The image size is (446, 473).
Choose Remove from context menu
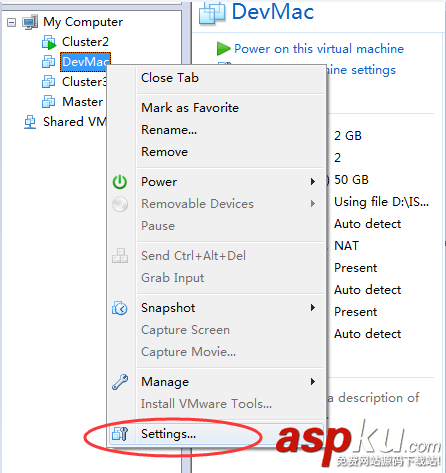pos(165,152)
